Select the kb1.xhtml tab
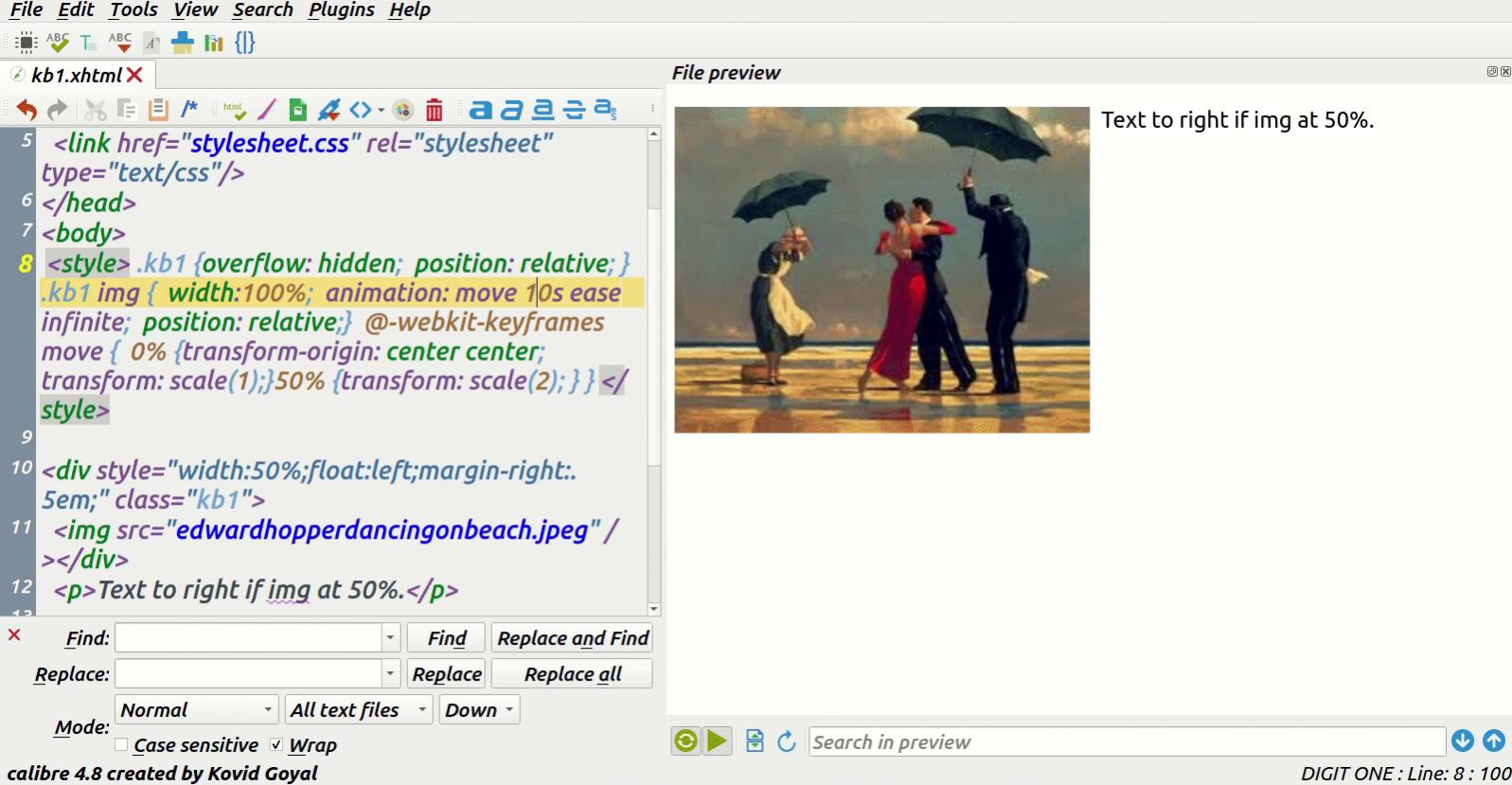1512x785 pixels. (76, 75)
